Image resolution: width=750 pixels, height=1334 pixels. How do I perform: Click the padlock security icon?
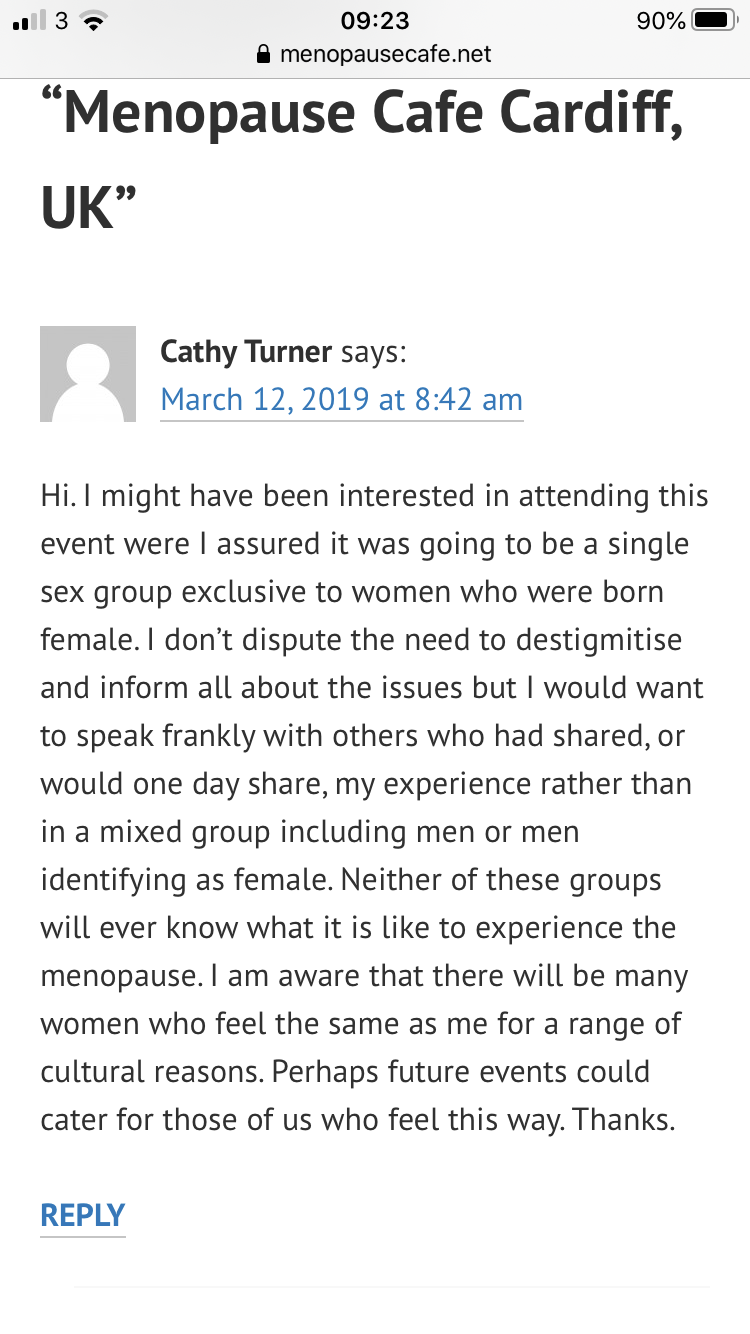264,54
